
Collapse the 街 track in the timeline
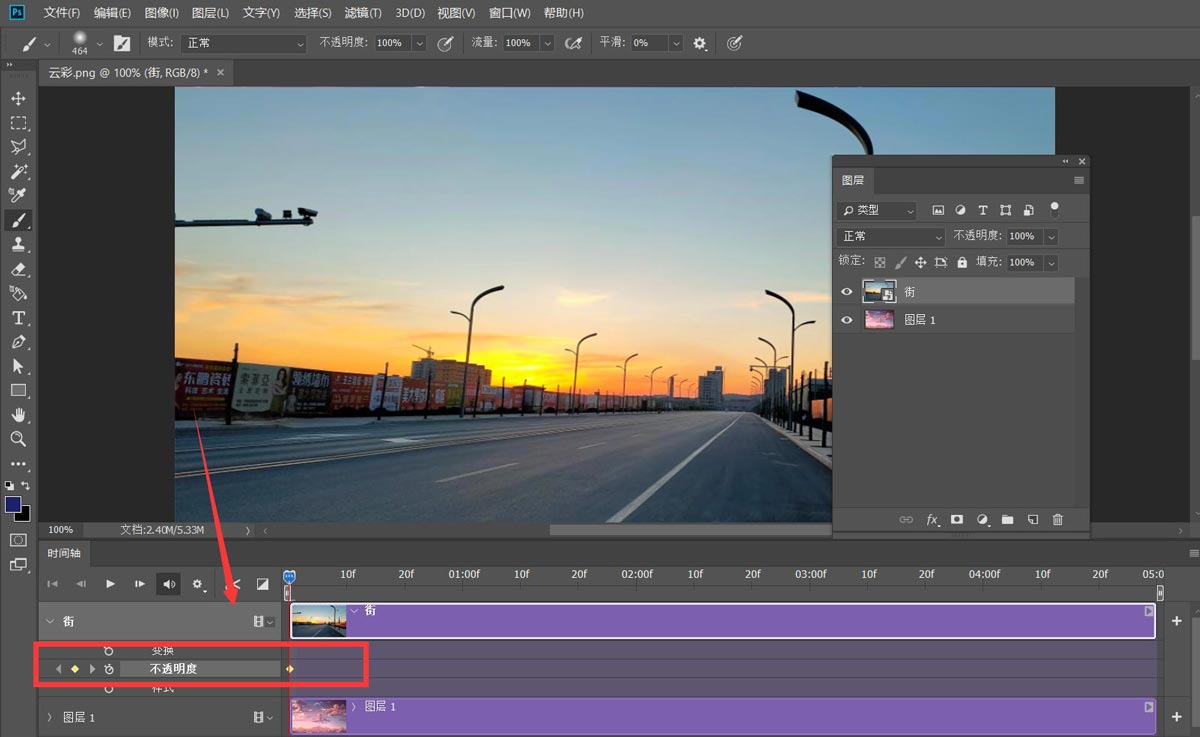coord(50,621)
